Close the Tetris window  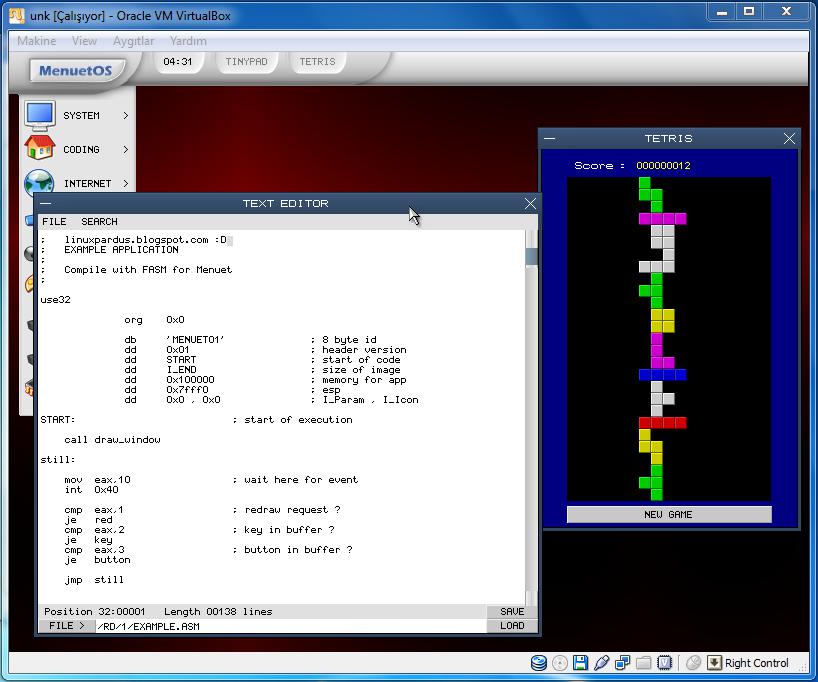789,138
